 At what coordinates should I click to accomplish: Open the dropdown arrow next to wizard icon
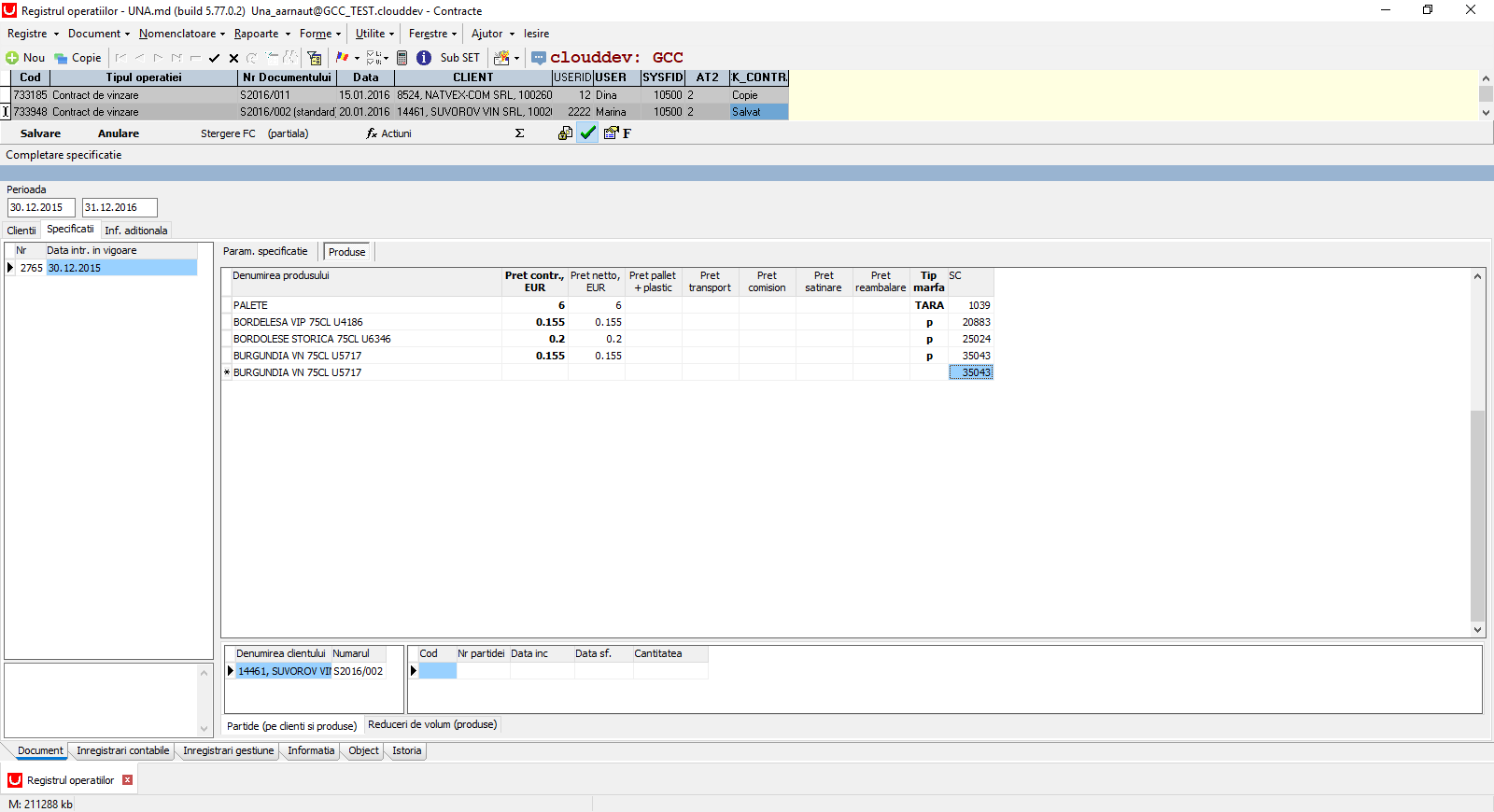click(516, 58)
